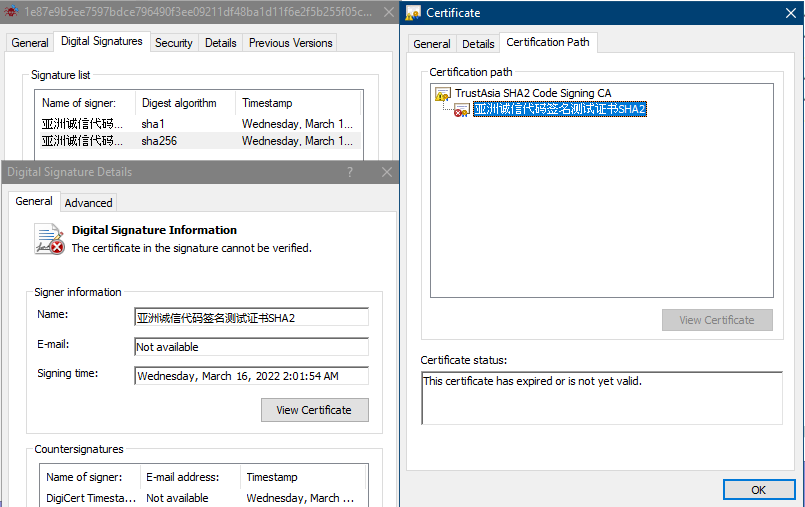Select the highlighted SHA2 leaf certificate node
Viewport: 805px width, 507px height.
tap(560, 109)
